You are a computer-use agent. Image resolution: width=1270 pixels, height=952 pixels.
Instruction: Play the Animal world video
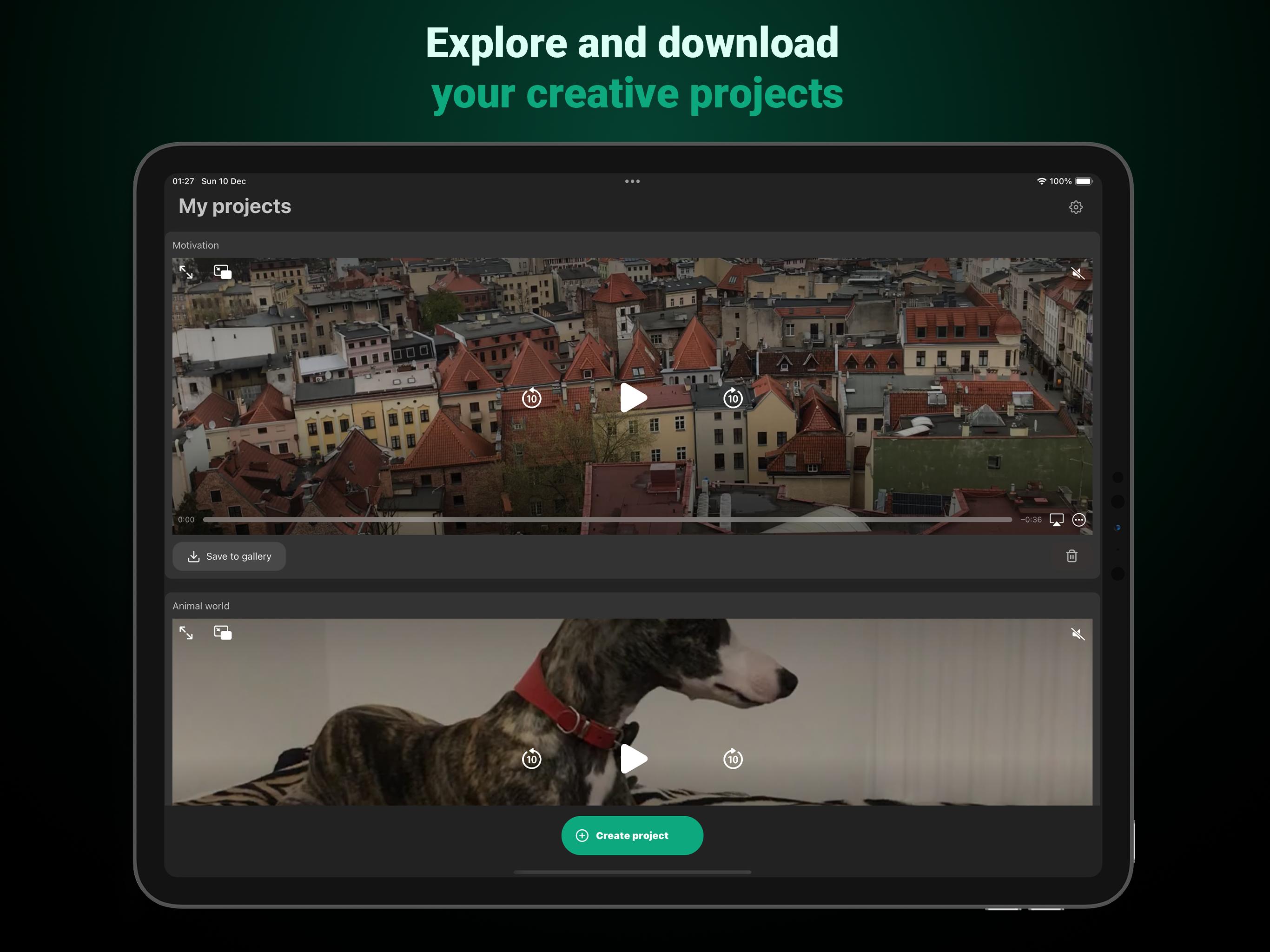coord(633,759)
